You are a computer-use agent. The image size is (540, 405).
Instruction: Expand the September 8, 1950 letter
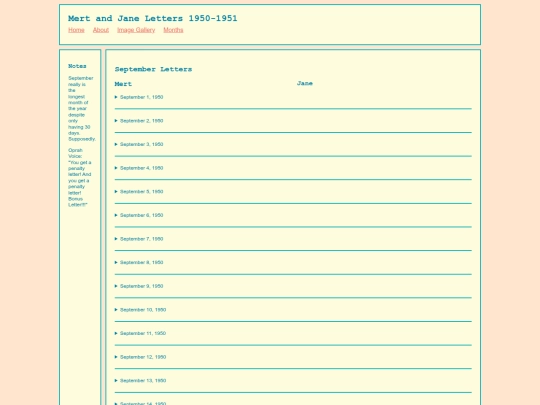(x=139, y=262)
